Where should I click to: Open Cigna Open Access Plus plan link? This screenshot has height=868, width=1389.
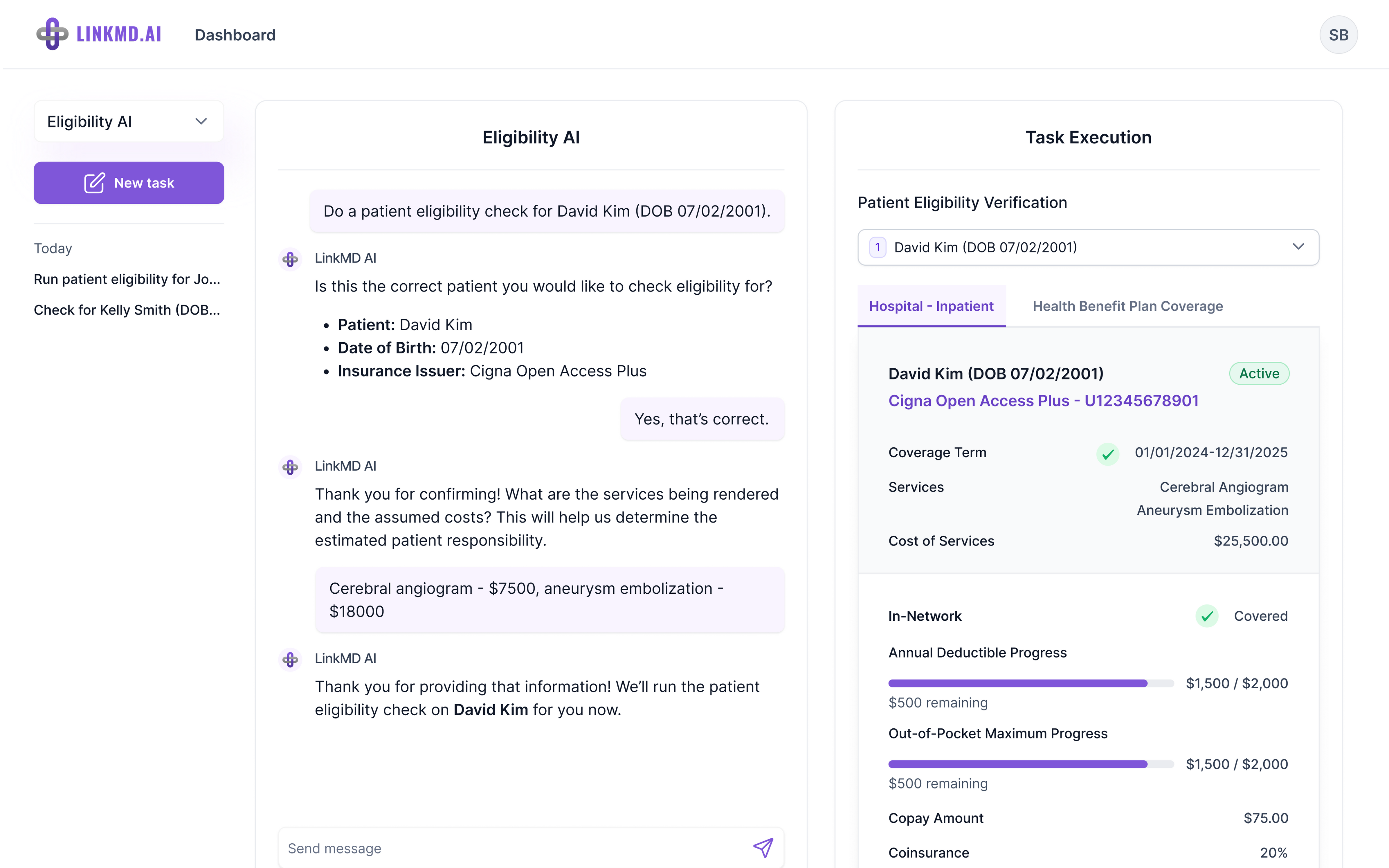coord(1043,401)
